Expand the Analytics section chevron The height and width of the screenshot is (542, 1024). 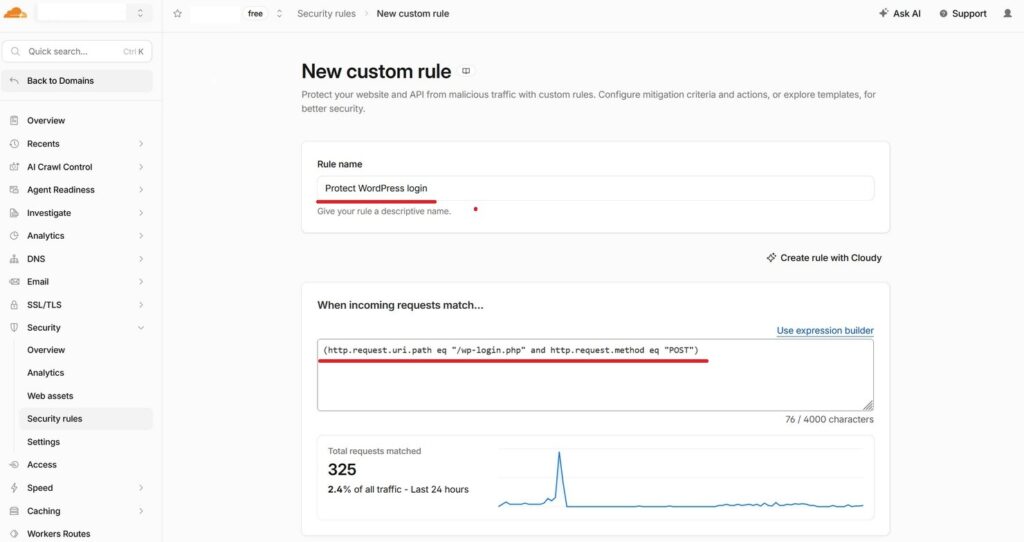point(141,236)
